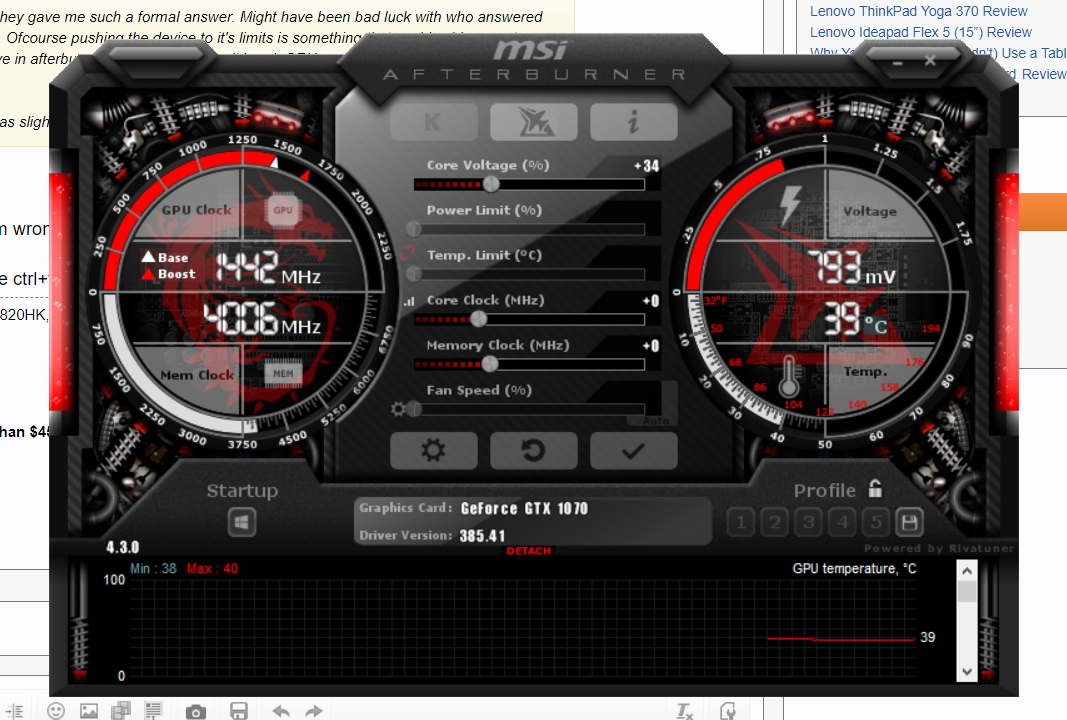Click the DETACH monitor label
The height and width of the screenshot is (720, 1067).
point(529,551)
